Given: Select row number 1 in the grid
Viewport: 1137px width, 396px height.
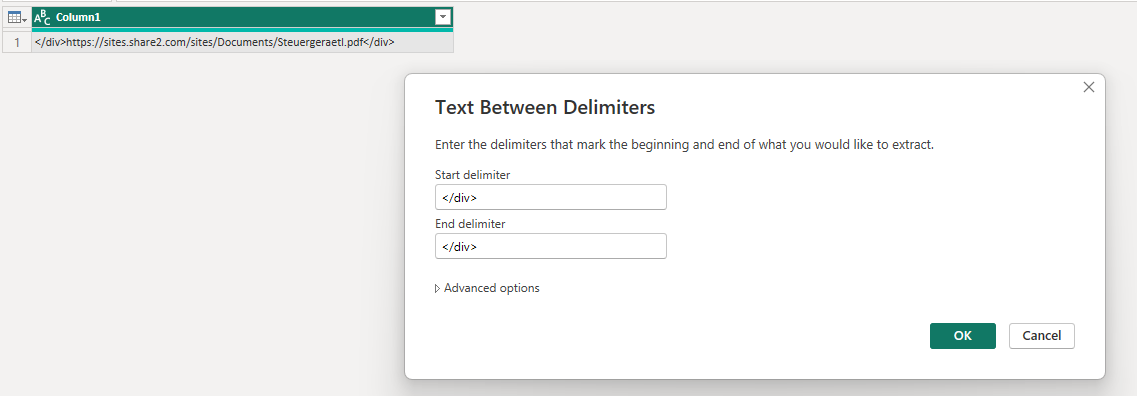Looking at the screenshot, I should click(x=17, y=42).
